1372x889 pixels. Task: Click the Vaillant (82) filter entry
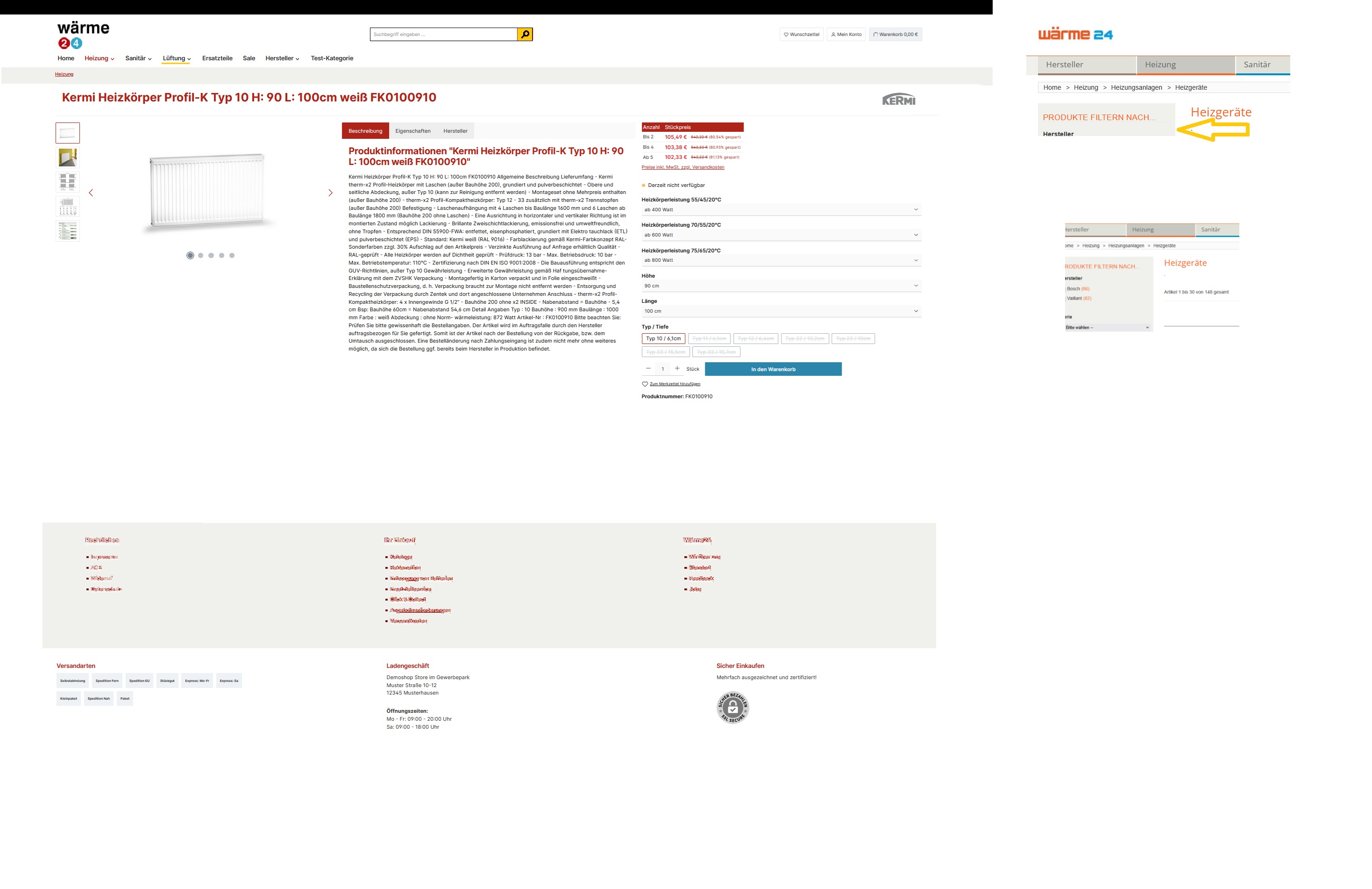point(1079,299)
